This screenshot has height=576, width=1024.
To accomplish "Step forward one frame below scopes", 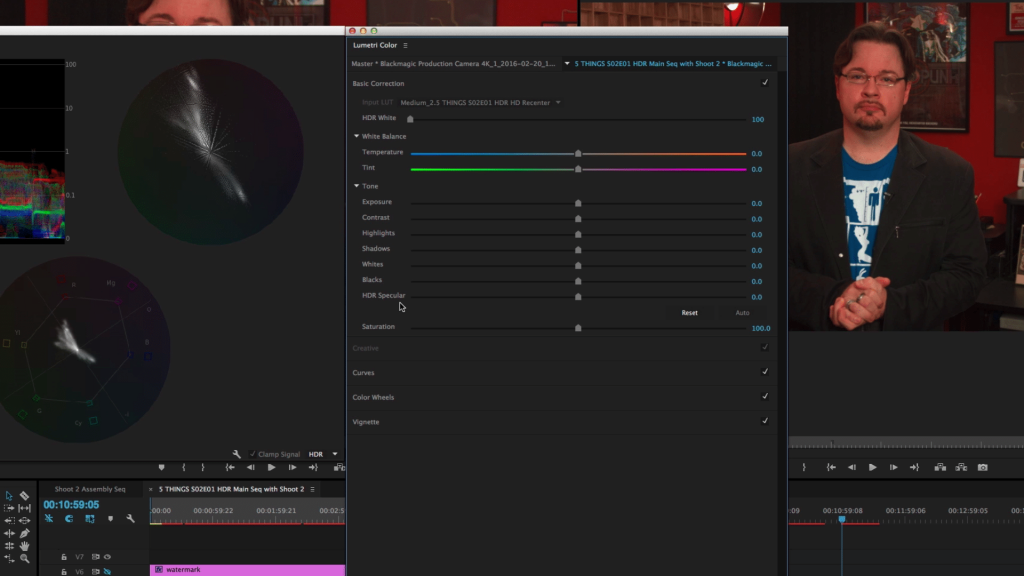I will (x=292, y=468).
